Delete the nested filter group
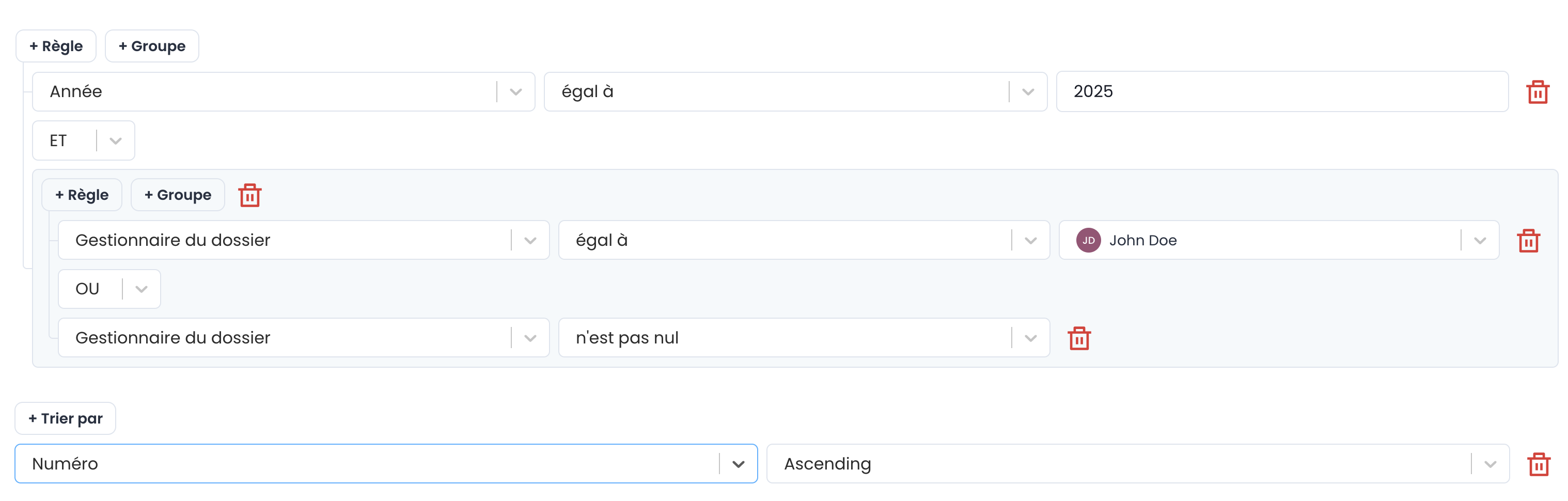The image size is (1568, 501). (x=249, y=195)
